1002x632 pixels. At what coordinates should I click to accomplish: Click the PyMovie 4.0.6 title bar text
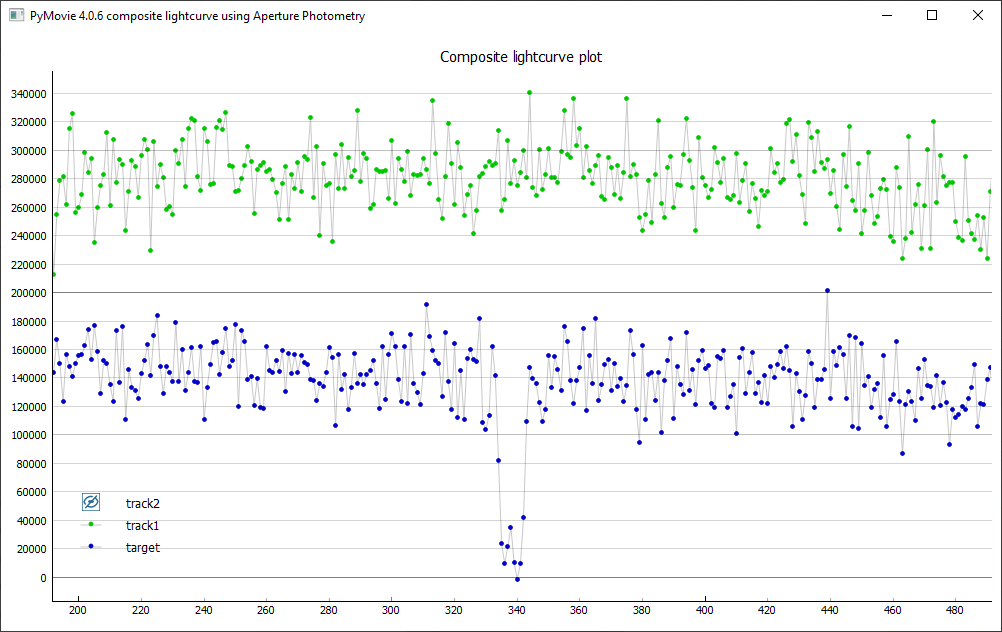coord(197,16)
